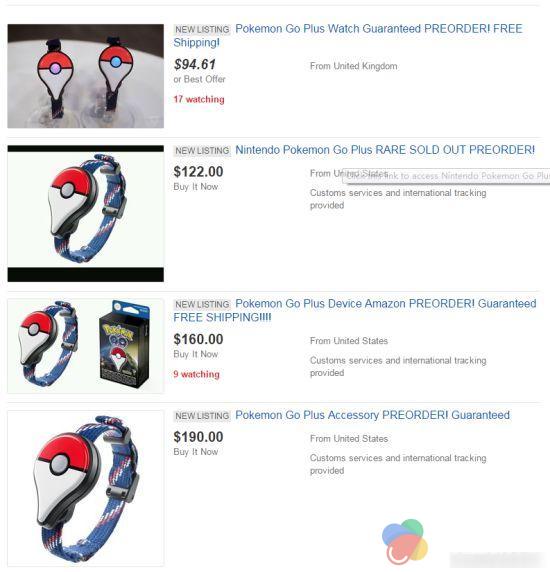The image size is (550, 572).
Task: Click the '17 watching' text
Action: 199,99
